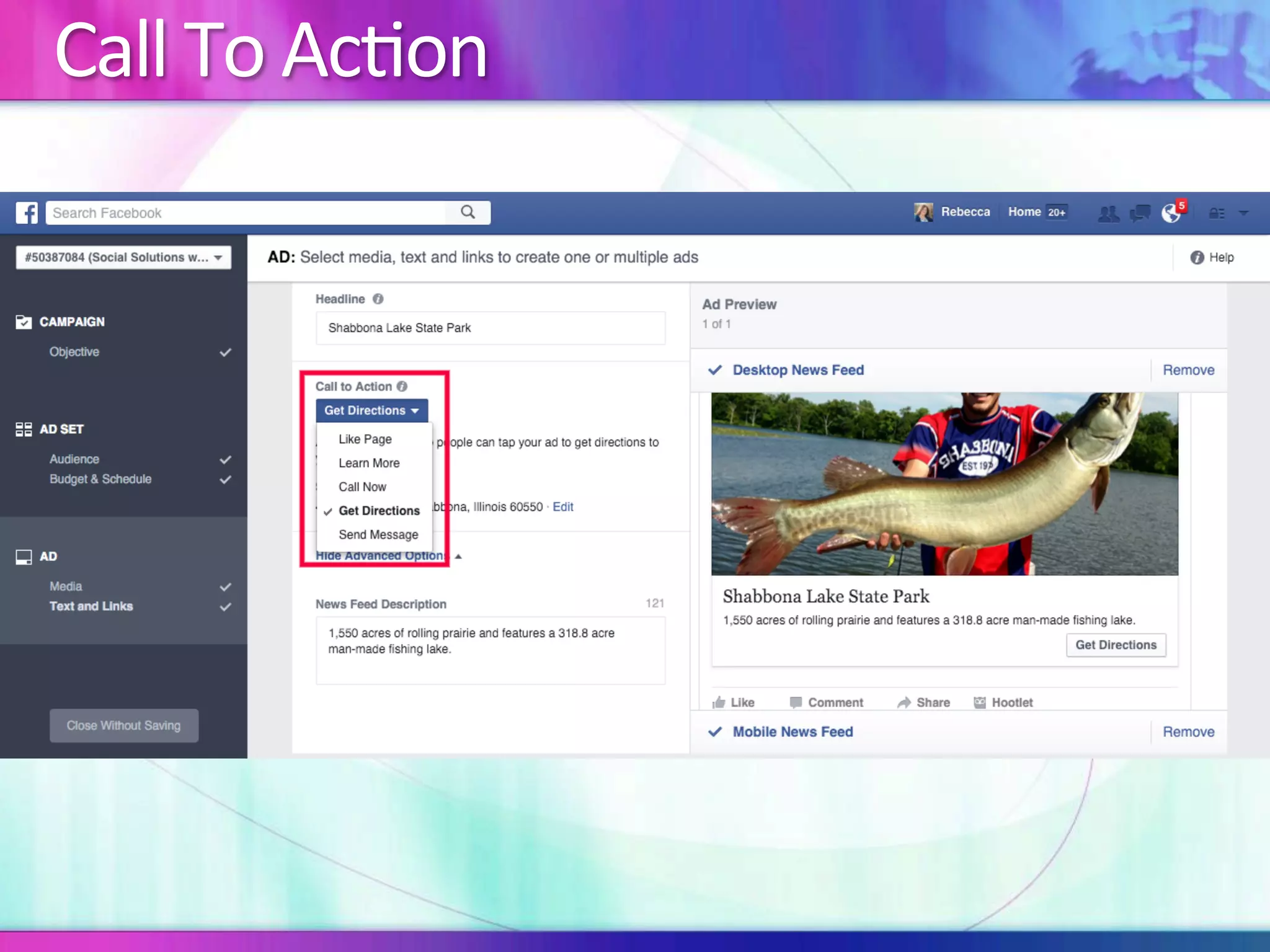Choose Send Message from dropdown list
Image resolution: width=1270 pixels, height=952 pixels.
click(378, 534)
